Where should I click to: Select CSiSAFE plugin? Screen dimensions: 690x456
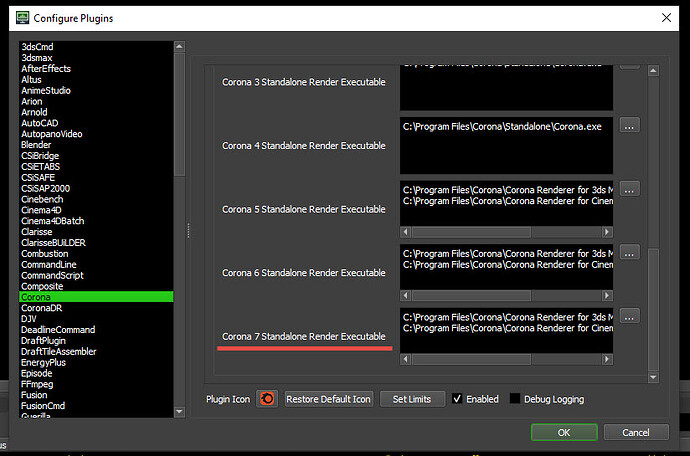point(96,177)
